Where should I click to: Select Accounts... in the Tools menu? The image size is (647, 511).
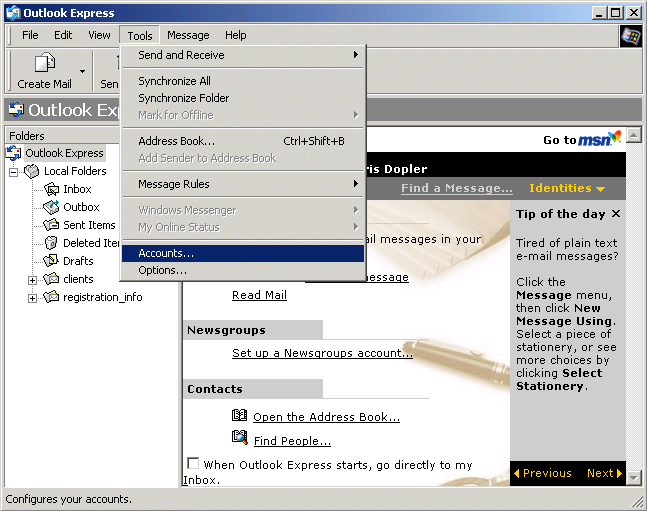243,253
